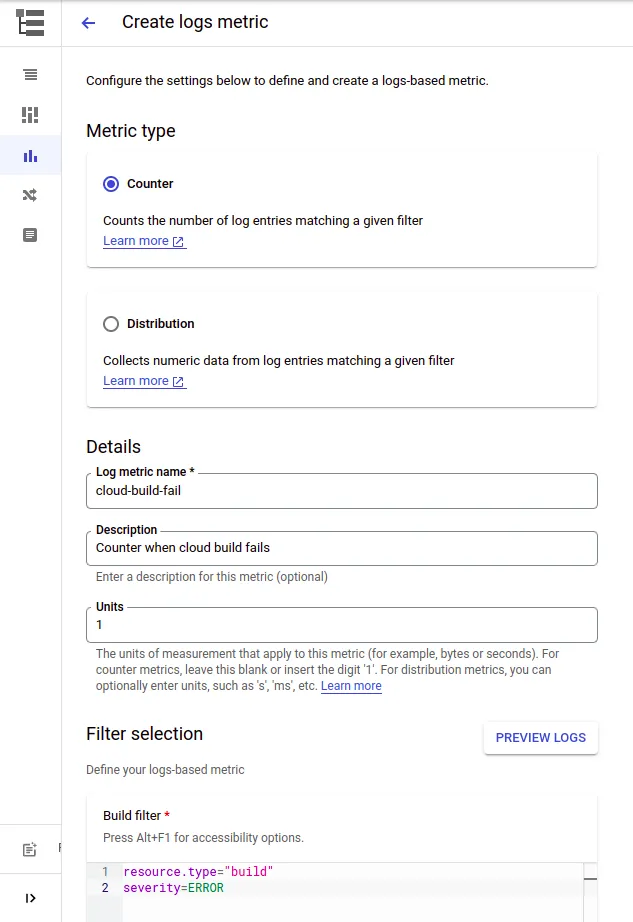Select the Distribution metric type

point(111,324)
